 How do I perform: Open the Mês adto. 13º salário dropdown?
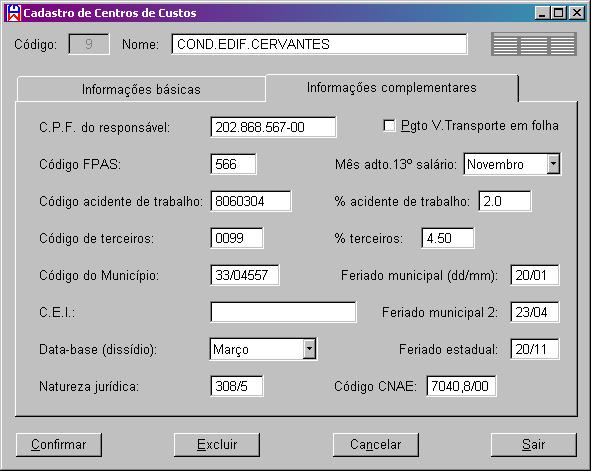(x=553, y=164)
